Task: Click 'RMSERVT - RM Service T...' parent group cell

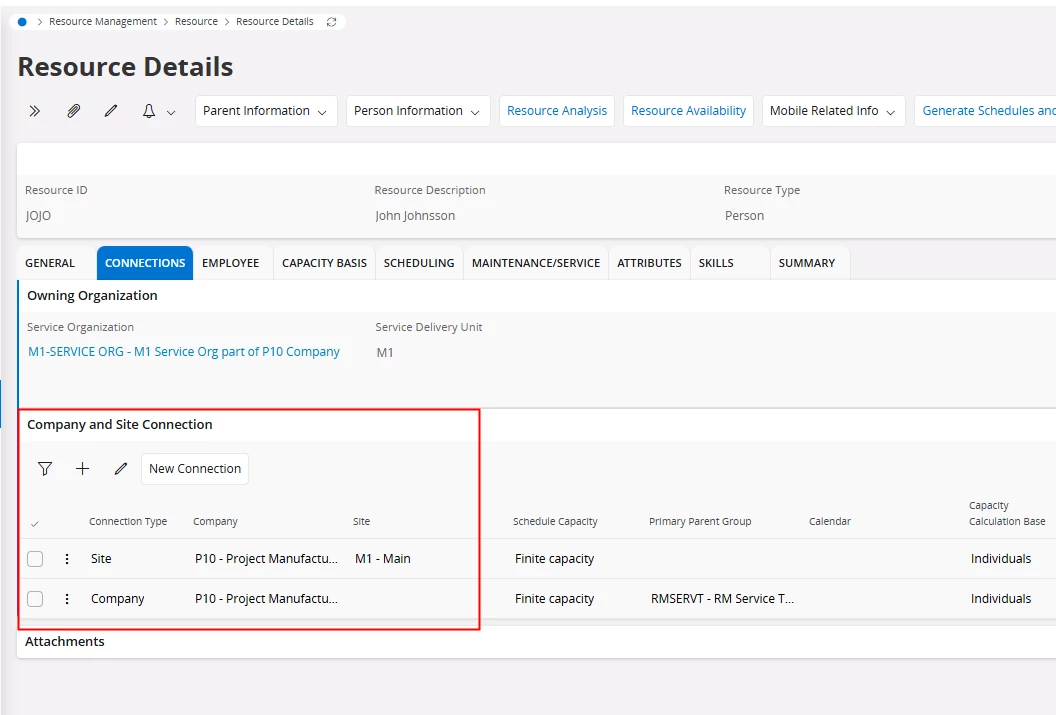Action: tap(722, 599)
